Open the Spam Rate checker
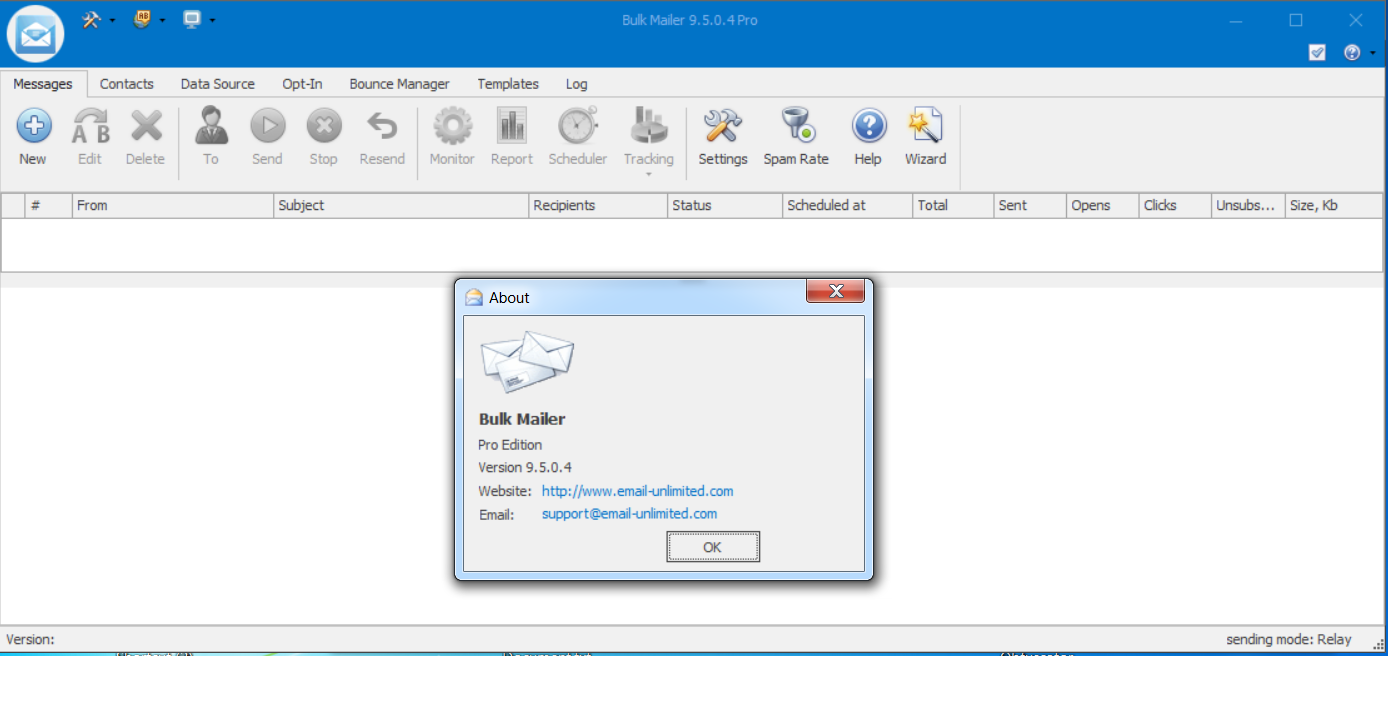Screen dimensions: 1388x718 796,127
